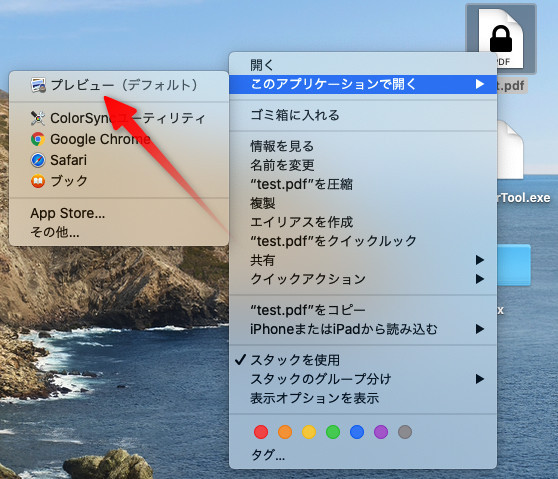The height and width of the screenshot is (479, 558).
Task: Open with ColorSyncユーティリティ
Action: coord(119,118)
